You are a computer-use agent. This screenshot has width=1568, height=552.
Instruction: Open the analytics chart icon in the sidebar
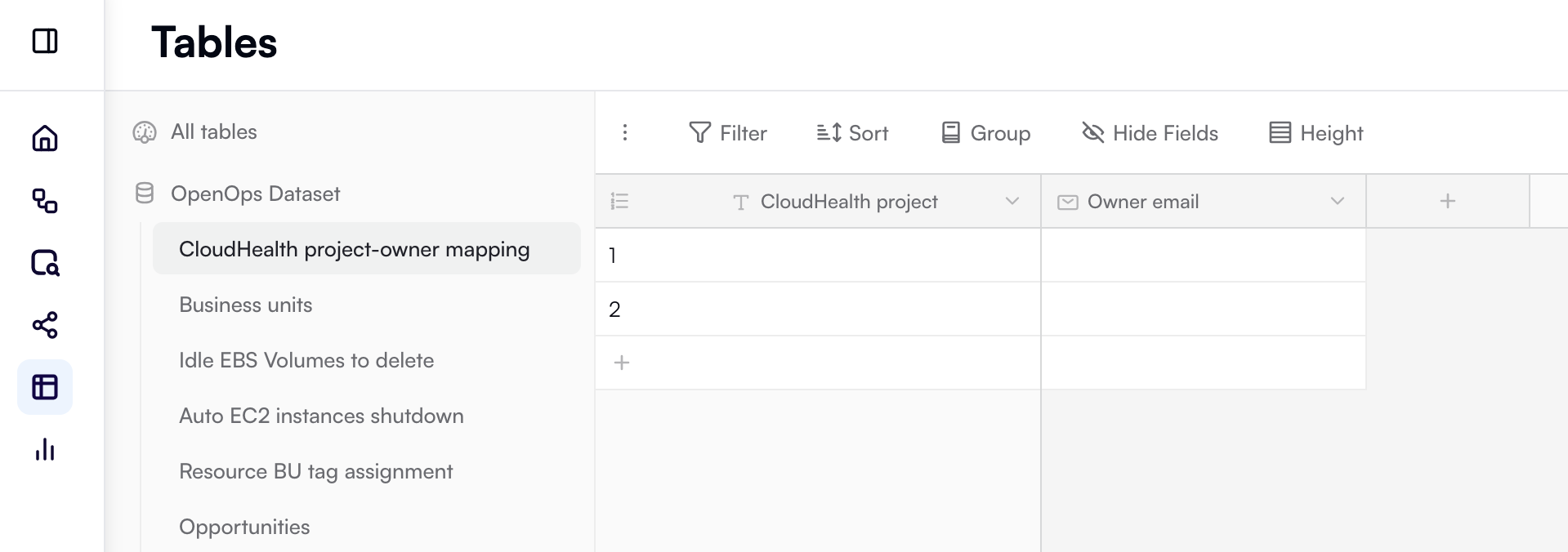pos(45,450)
